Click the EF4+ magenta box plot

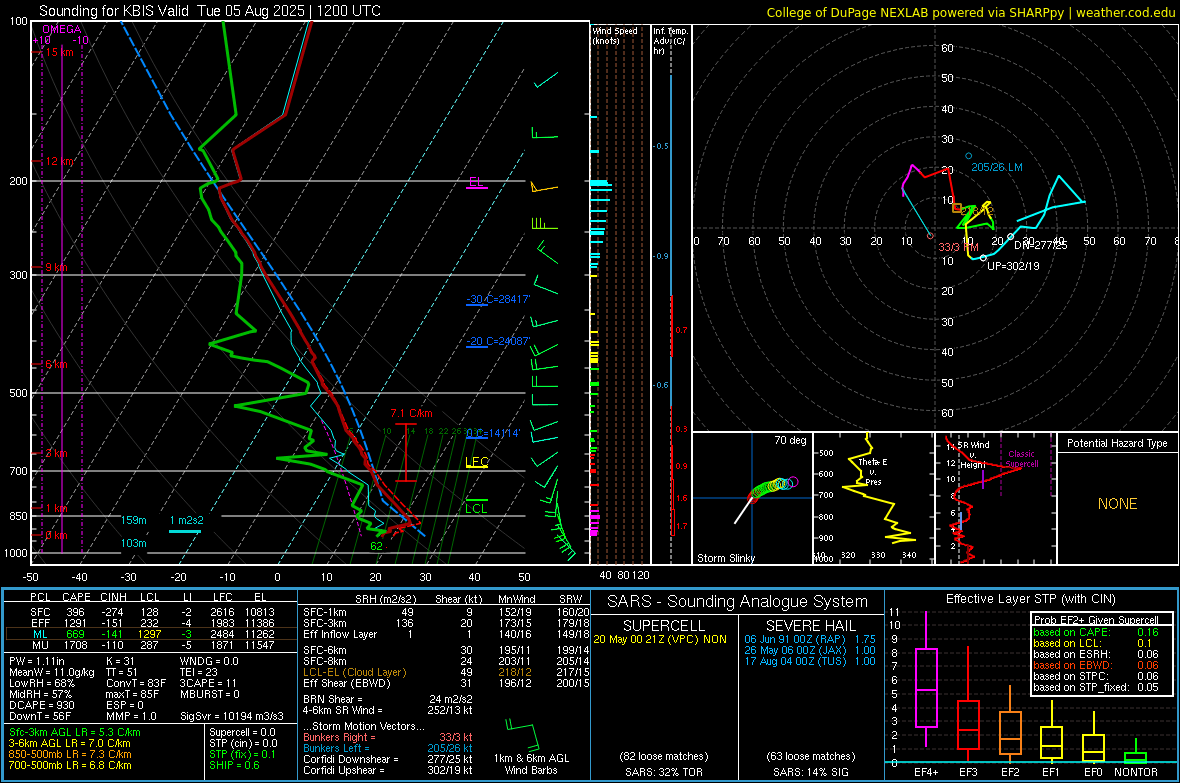coord(926,687)
